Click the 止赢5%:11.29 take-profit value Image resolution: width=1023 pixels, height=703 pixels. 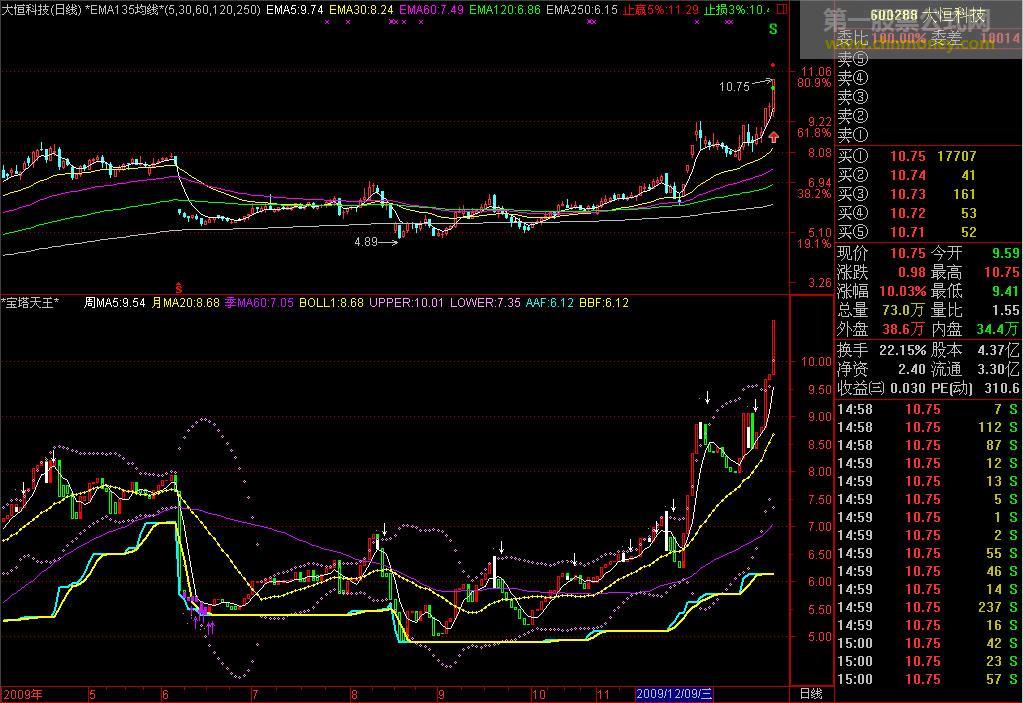click(x=660, y=10)
